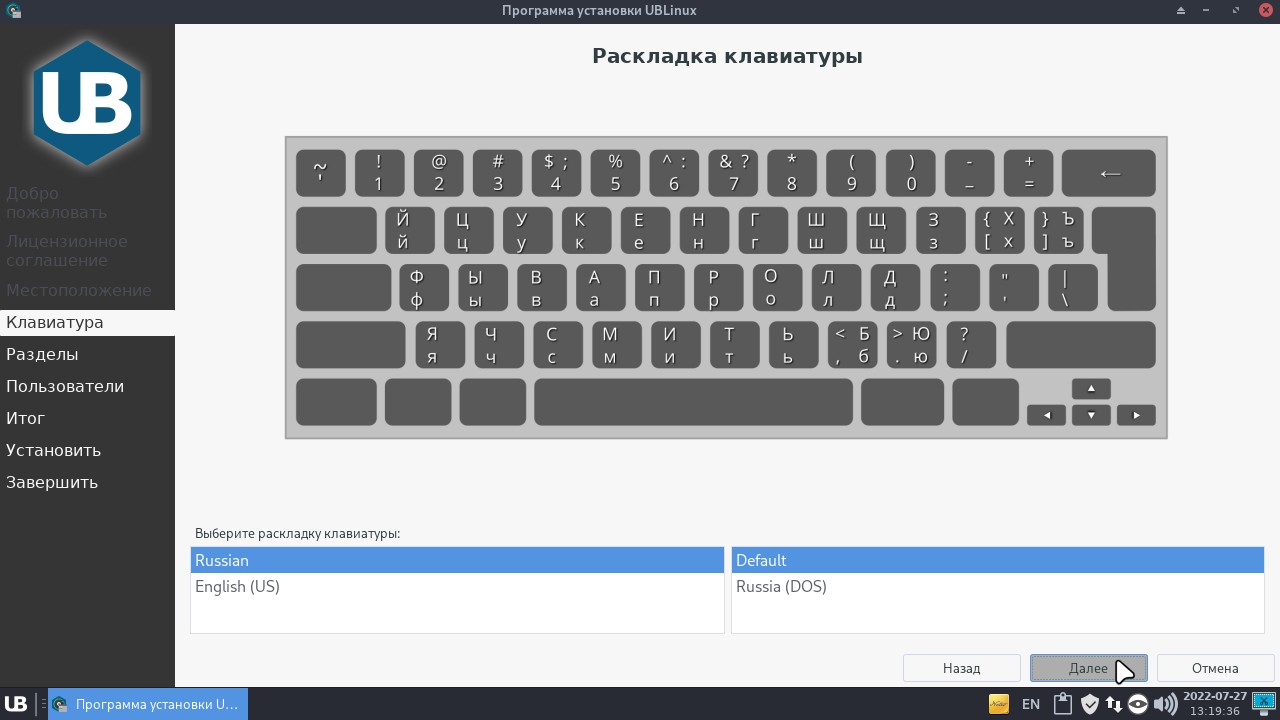Select the Итог step in sidebar
The image size is (1280, 720).
[87, 418]
